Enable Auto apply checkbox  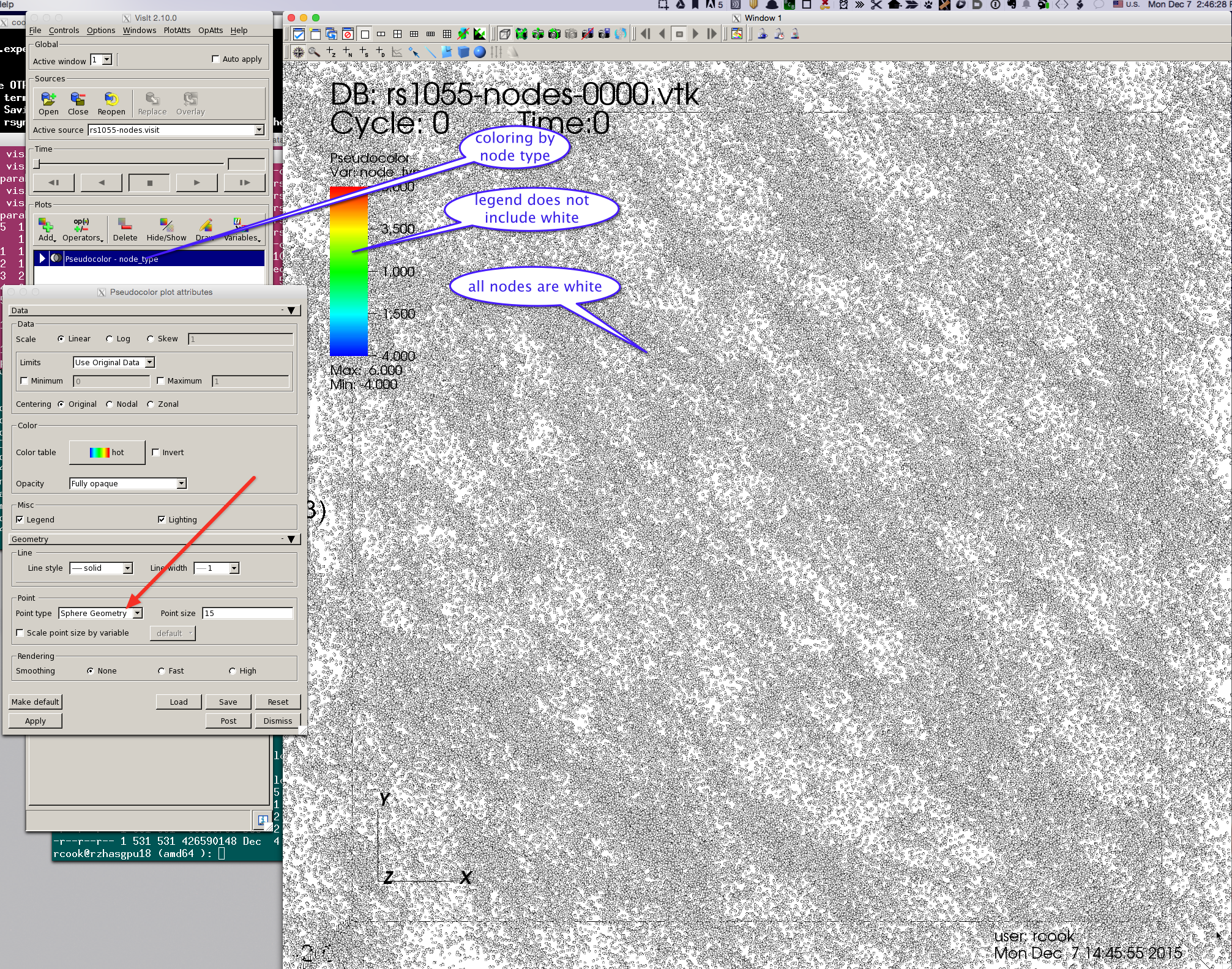(215, 59)
